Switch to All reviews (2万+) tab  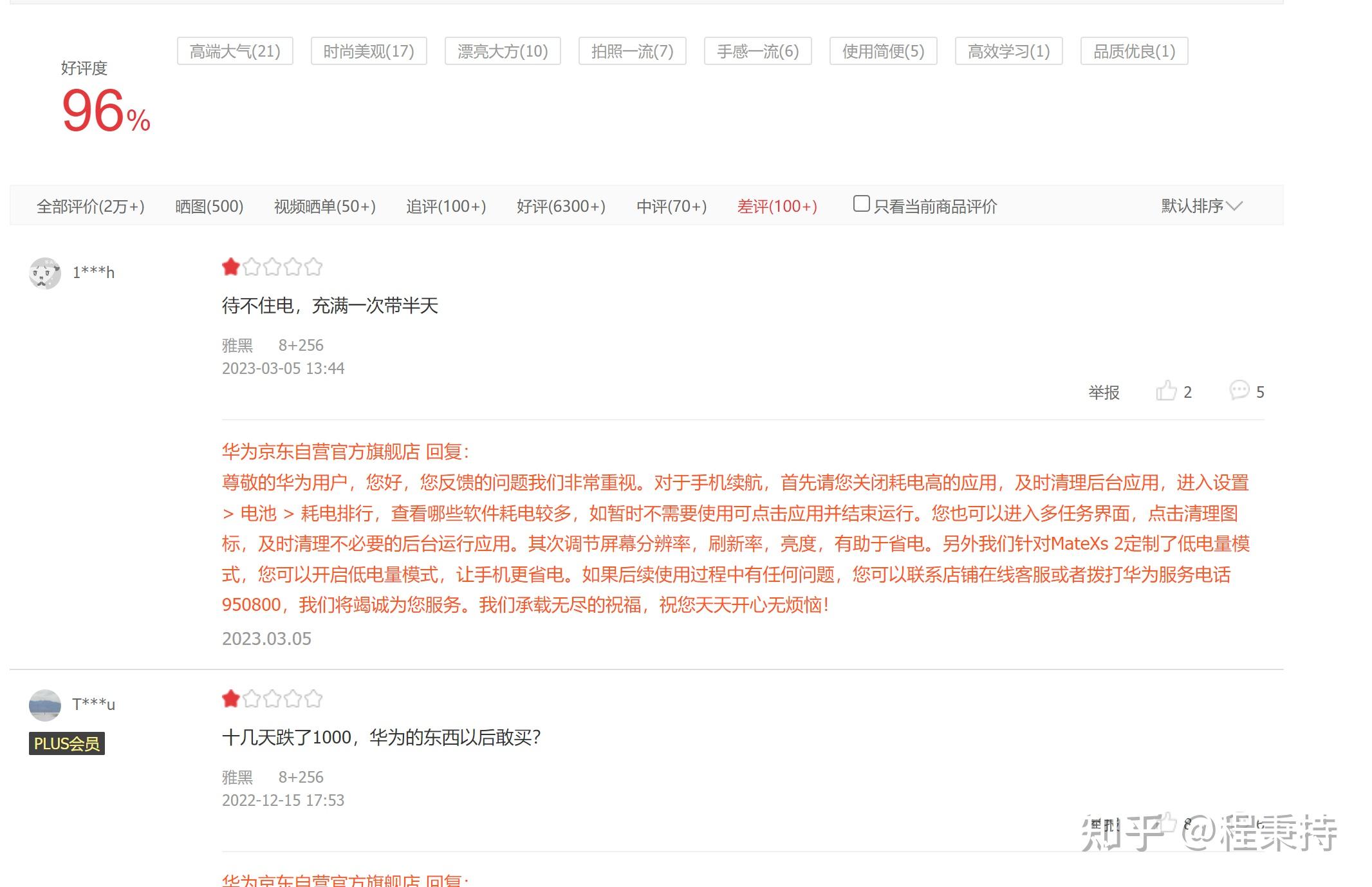click(91, 206)
